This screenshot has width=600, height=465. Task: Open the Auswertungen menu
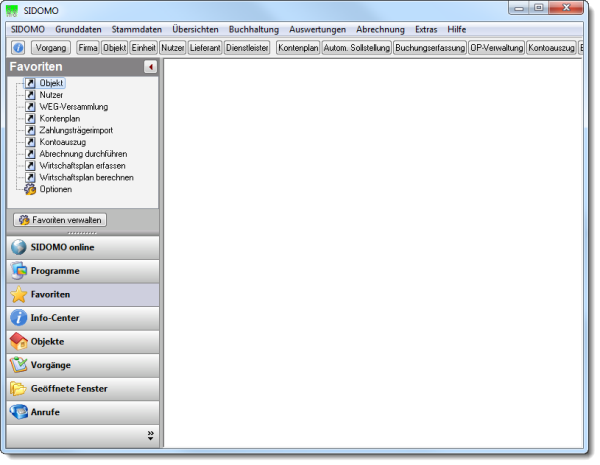click(x=317, y=29)
